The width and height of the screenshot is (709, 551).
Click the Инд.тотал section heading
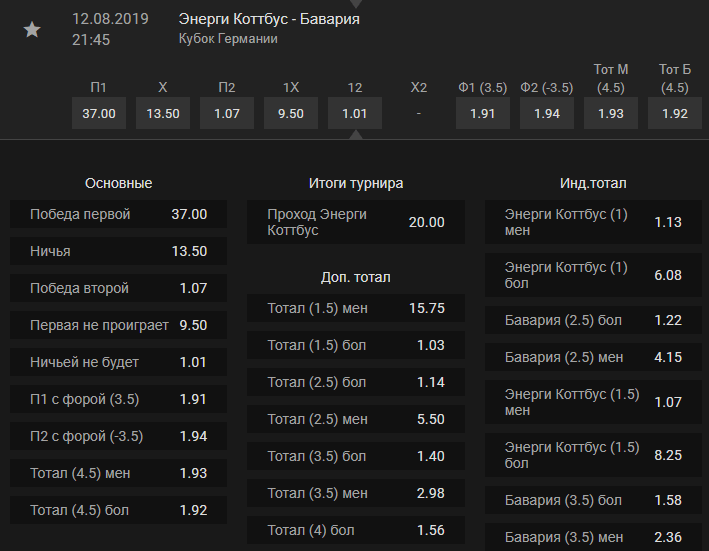[x=593, y=184]
